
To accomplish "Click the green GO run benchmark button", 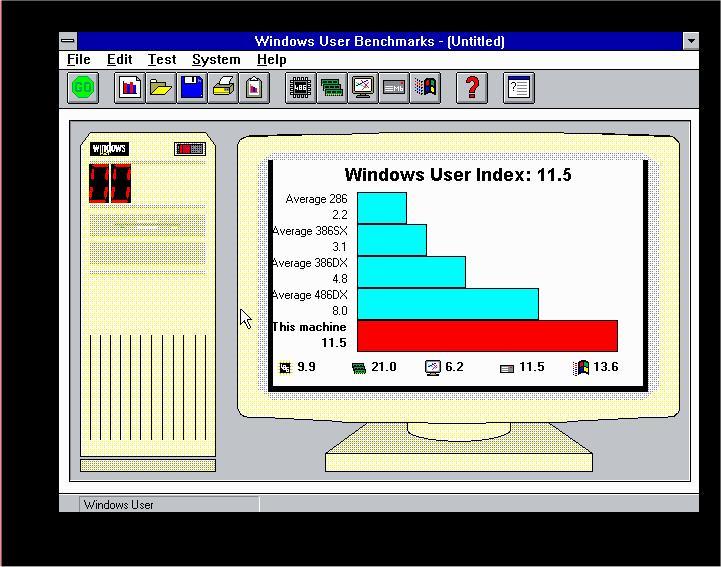I will click(x=83, y=87).
